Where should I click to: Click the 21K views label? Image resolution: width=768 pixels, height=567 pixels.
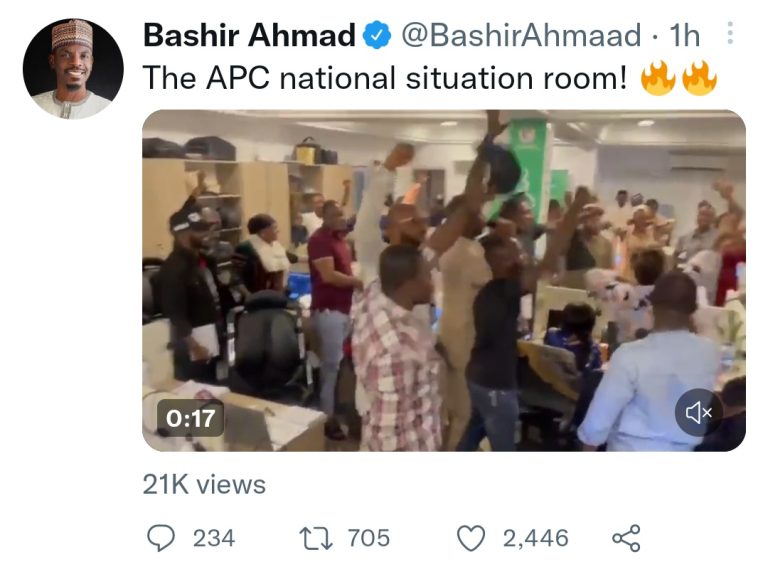pyautogui.click(x=204, y=485)
